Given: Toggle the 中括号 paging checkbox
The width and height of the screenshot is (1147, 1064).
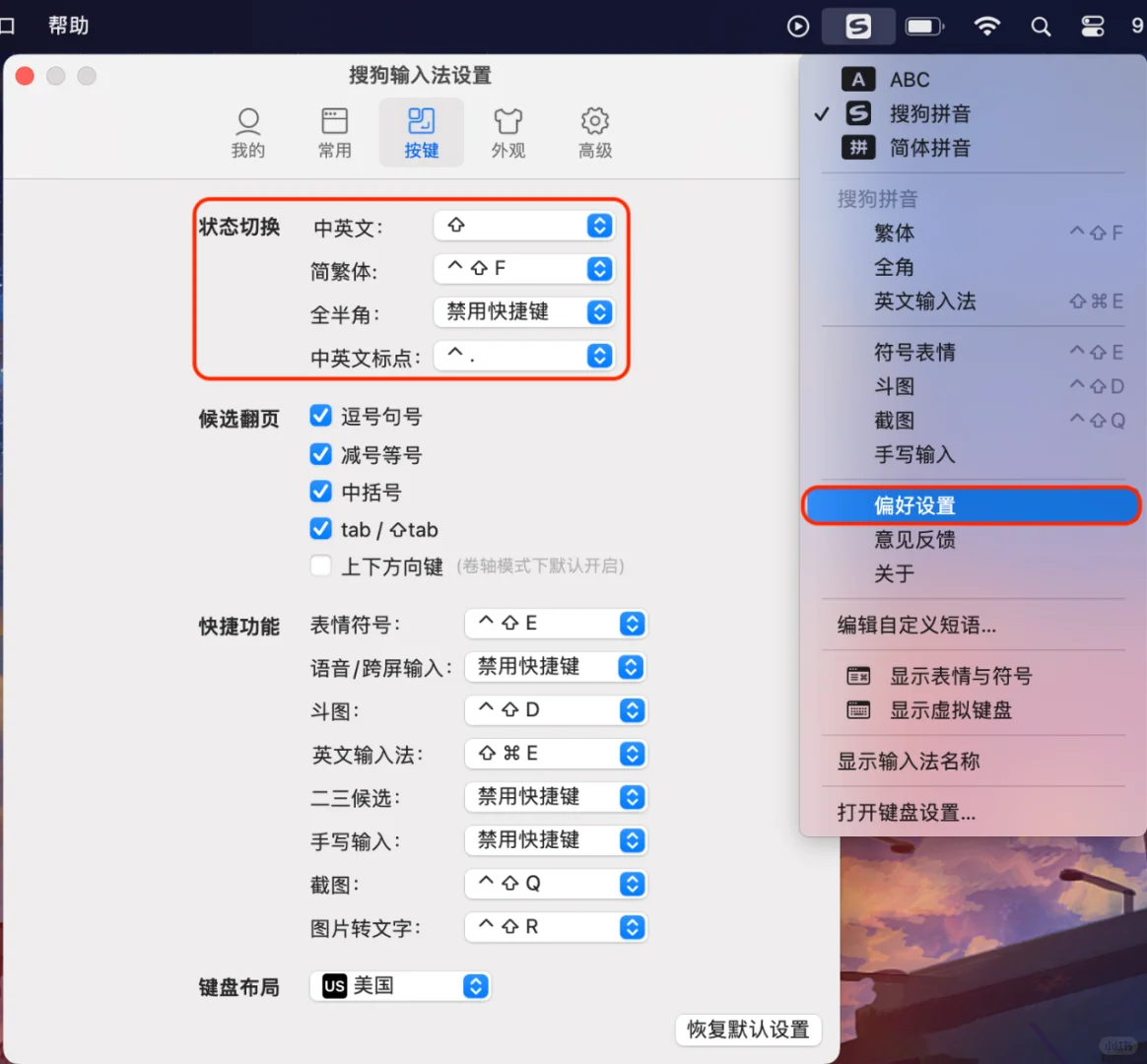Looking at the screenshot, I should [320, 492].
